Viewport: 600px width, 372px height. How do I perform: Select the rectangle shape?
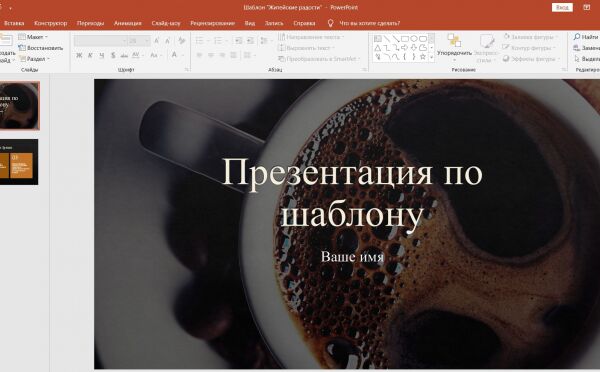tap(405, 39)
